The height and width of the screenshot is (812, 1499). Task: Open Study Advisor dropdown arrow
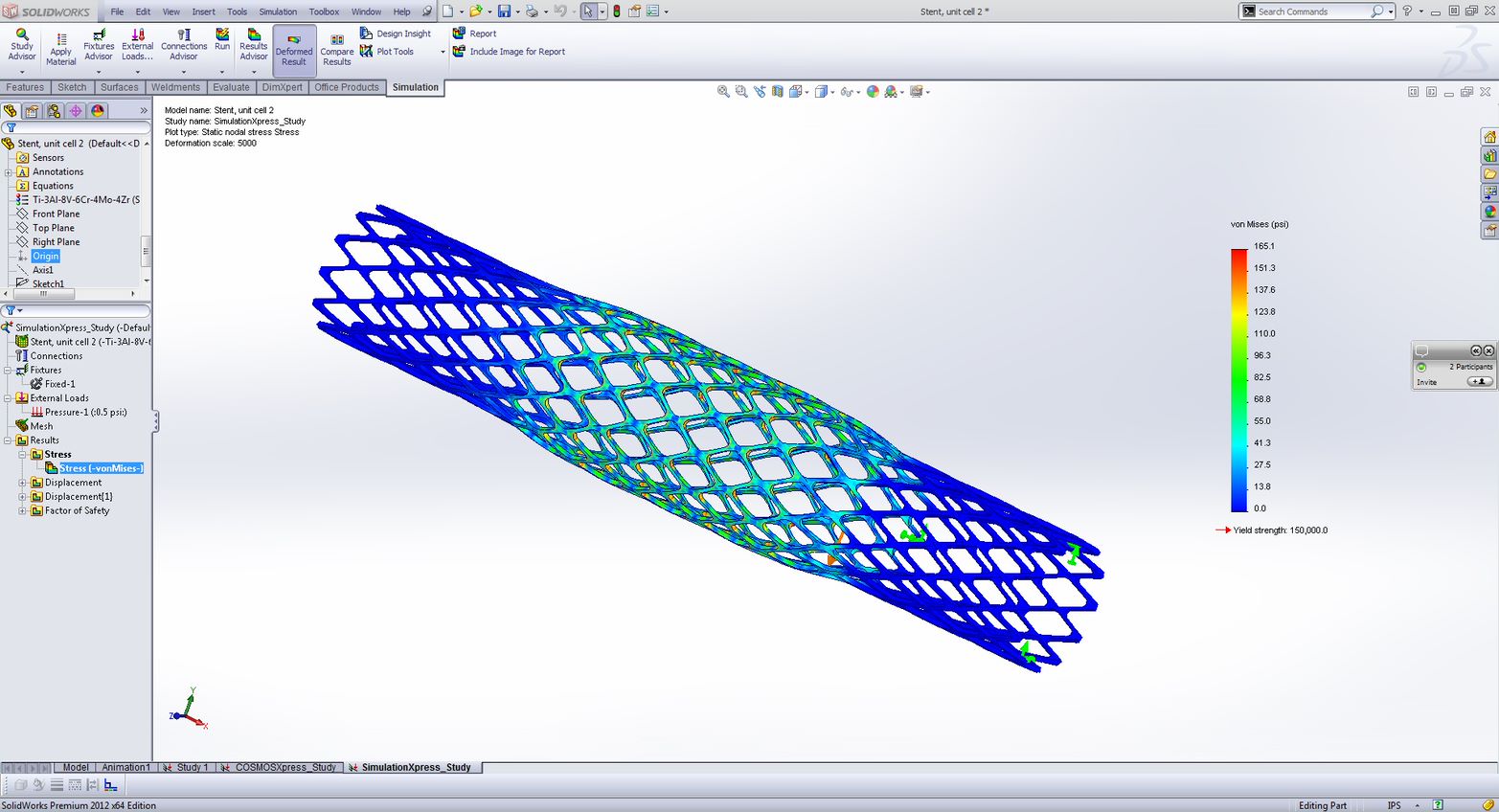tap(21, 72)
